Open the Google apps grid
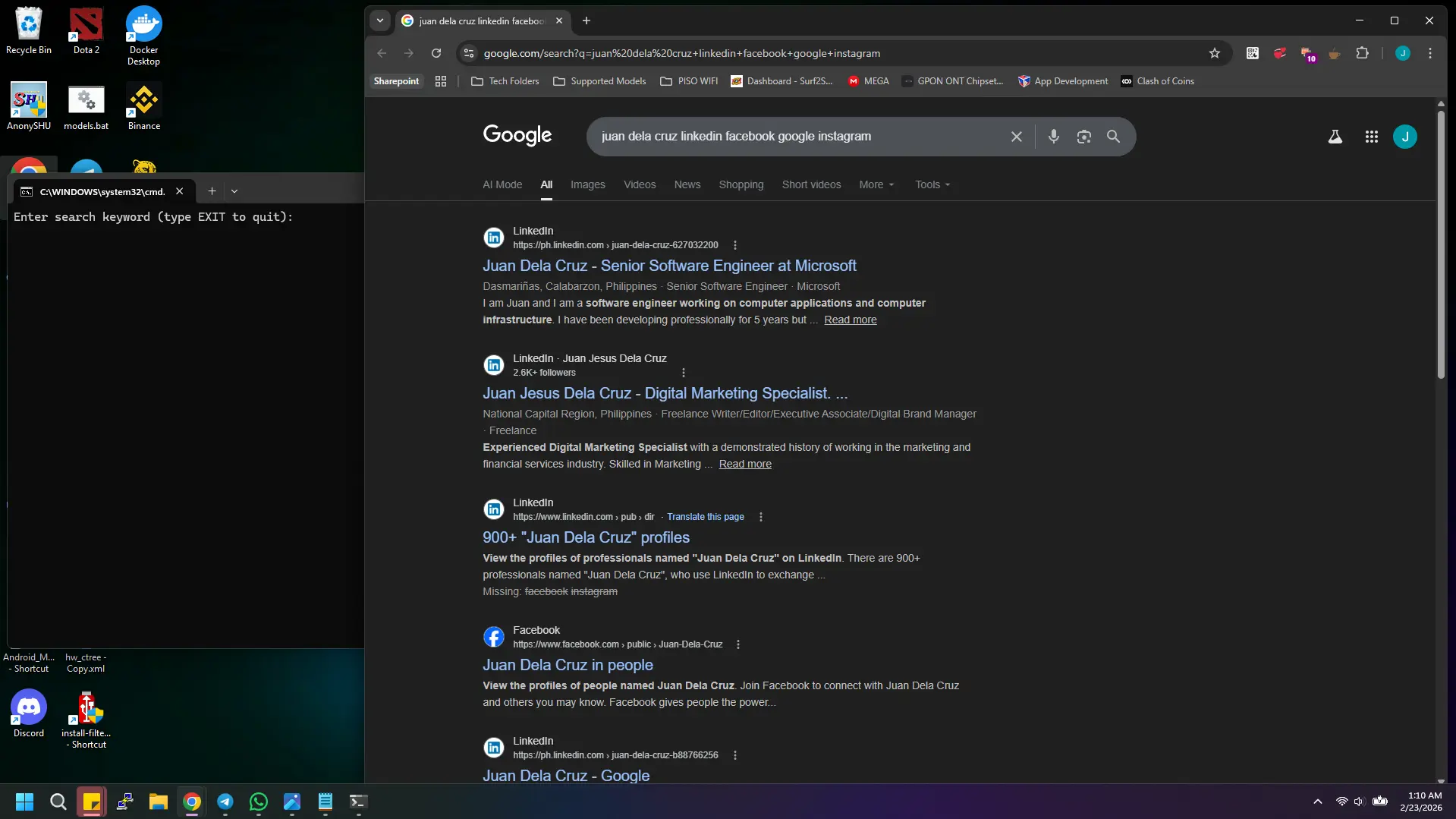1456x819 pixels. click(1371, 137)
